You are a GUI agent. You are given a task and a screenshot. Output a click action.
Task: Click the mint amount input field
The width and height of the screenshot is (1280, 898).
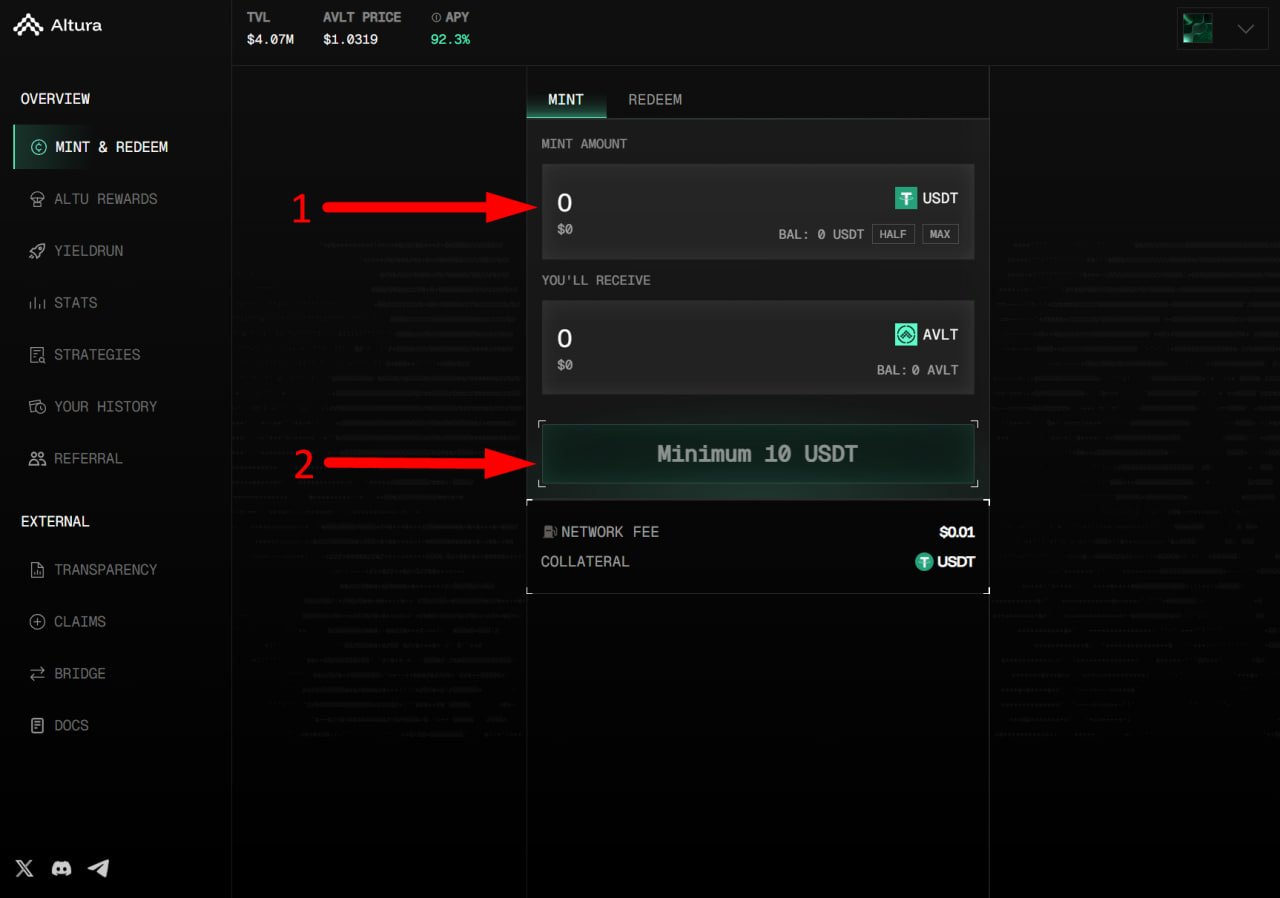700,204
